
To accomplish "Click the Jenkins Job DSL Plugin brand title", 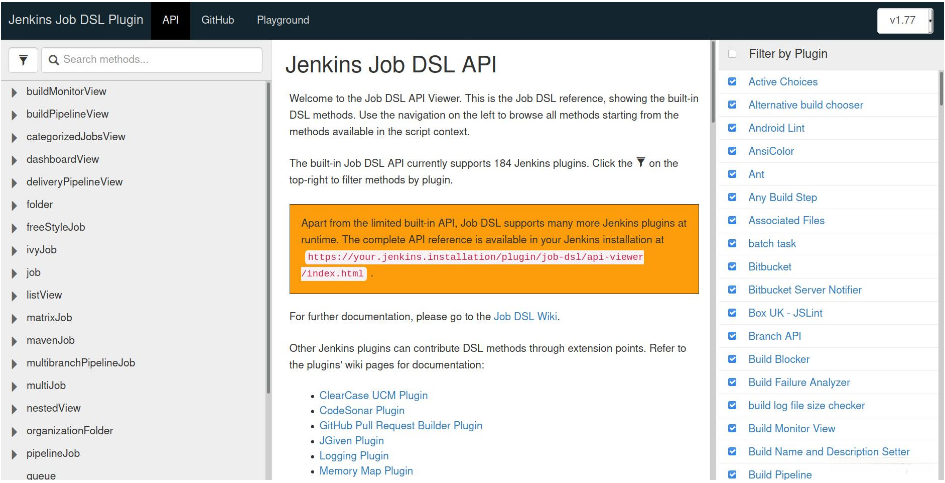I will pyautogui.click(x=75, y=20).
